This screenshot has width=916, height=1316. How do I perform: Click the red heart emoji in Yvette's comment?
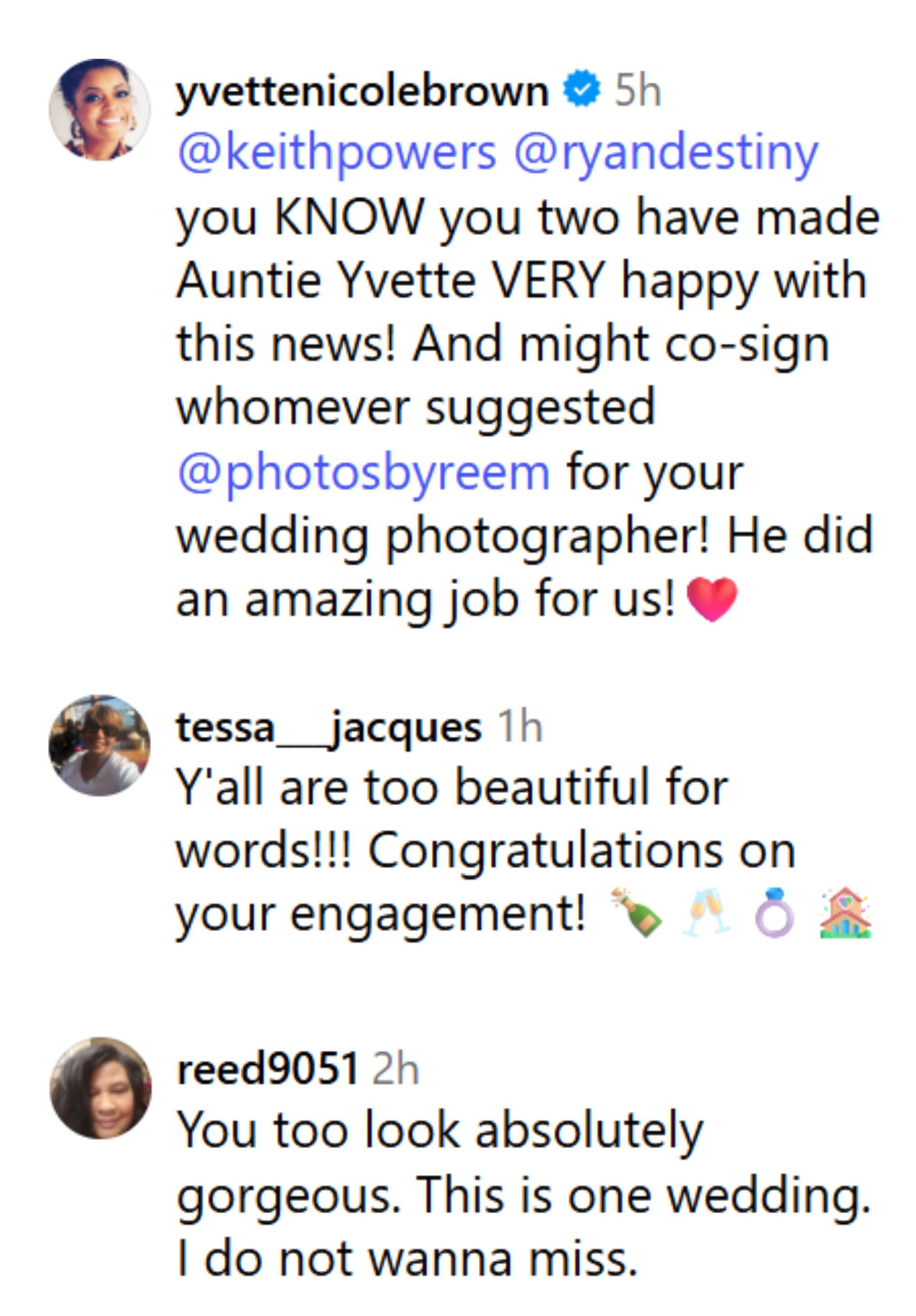click(x=711, y=599)
